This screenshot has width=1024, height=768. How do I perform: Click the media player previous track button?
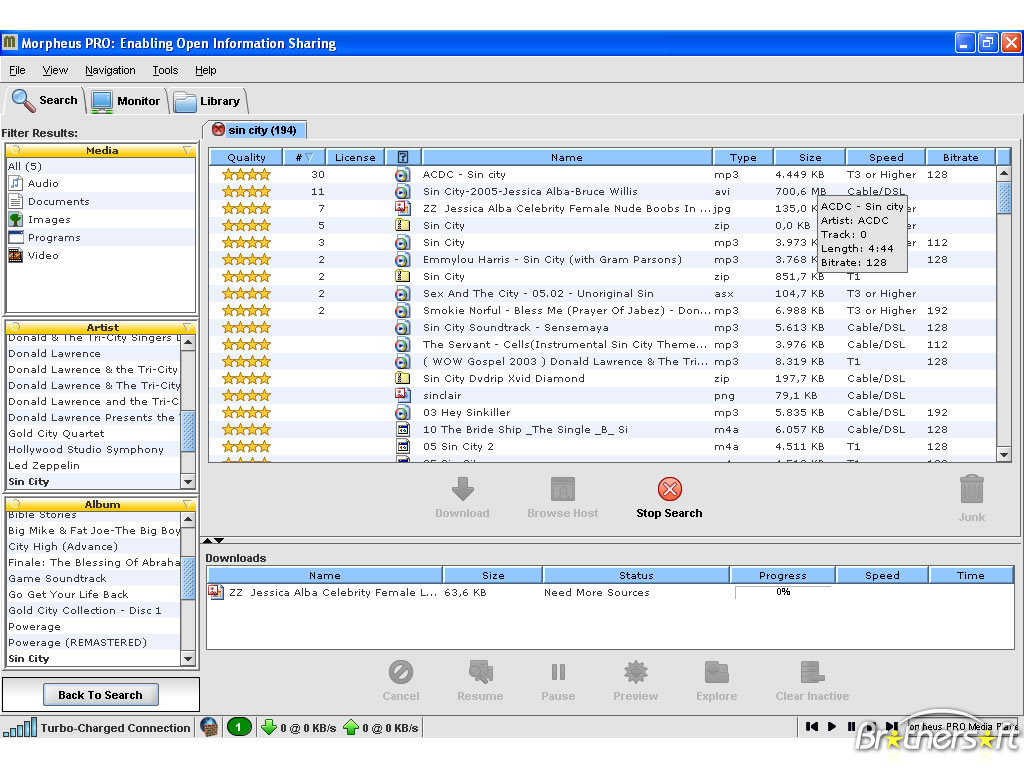[x=812, y=726]
